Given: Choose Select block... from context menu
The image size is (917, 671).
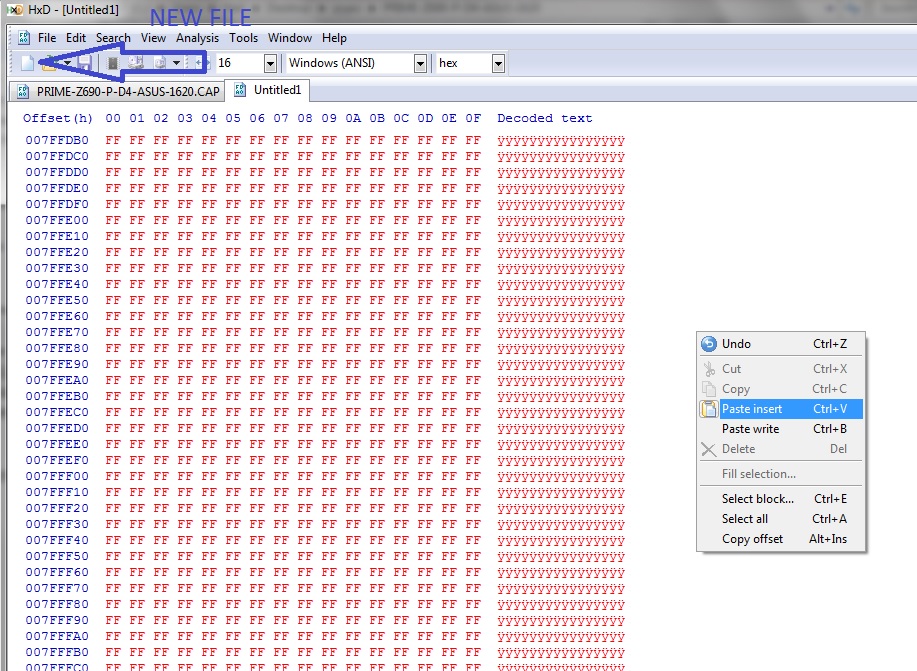Looking at the screenshot, I should 757,499.
